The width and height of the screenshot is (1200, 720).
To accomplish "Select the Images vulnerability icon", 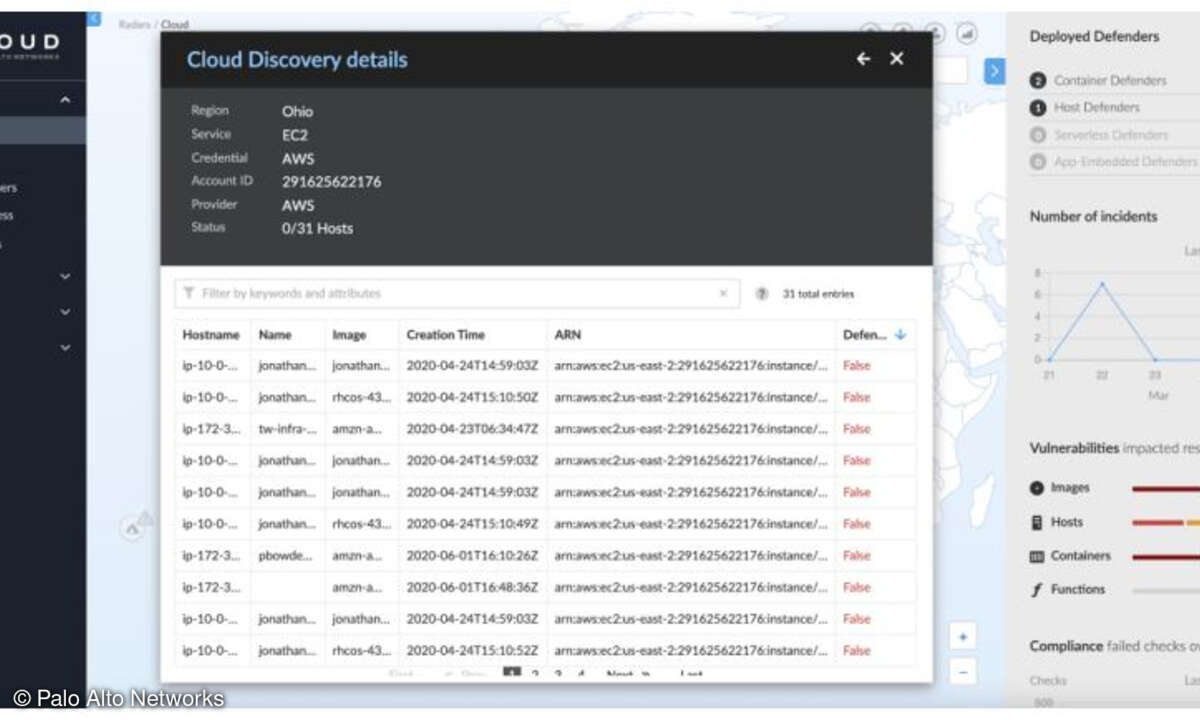I will tap(1037, 488).
